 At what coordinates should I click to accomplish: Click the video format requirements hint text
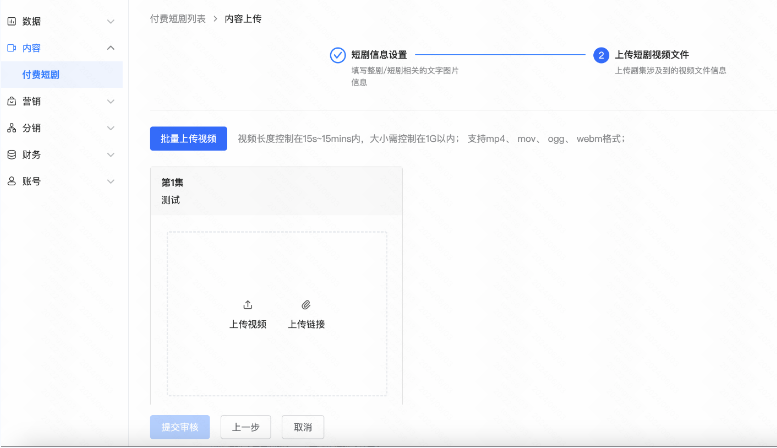pos(432,139)
